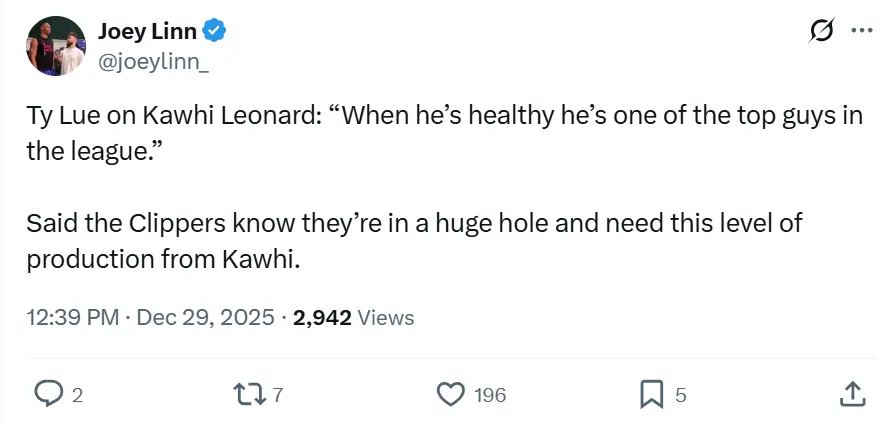The image size is (893, 424).
Task: Click the share upload icon
Action: coord(851,395)
